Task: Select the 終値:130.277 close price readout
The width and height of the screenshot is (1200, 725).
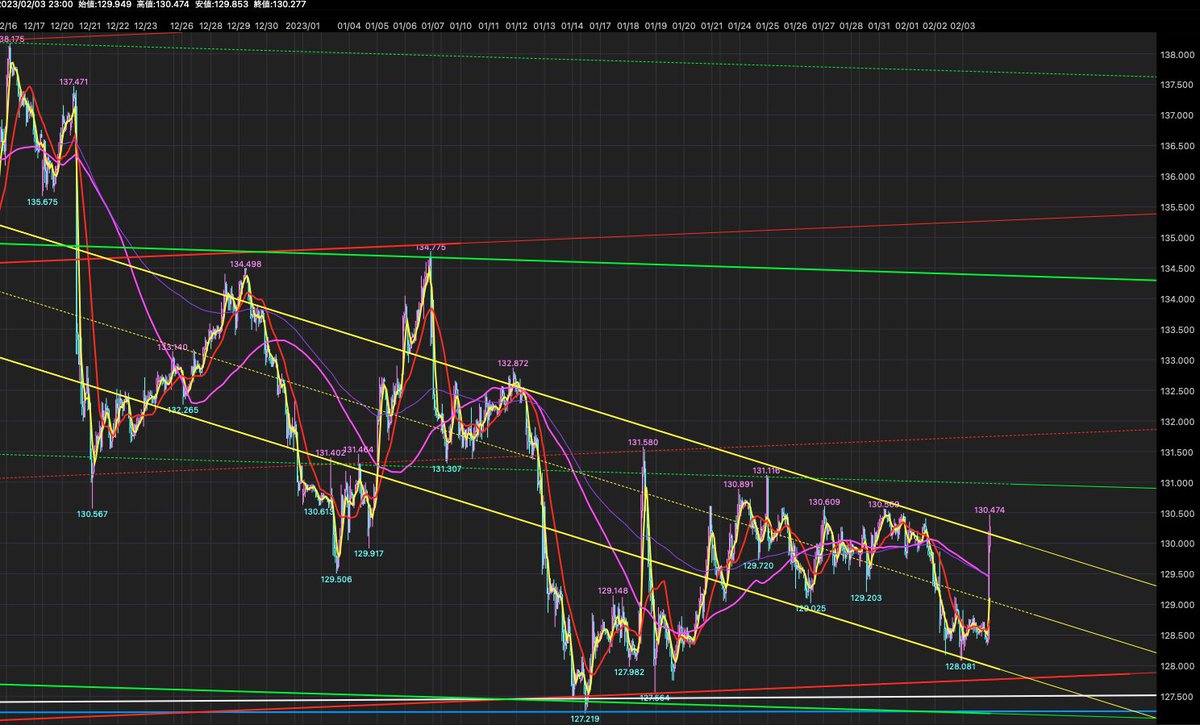Action: (281, 5)
